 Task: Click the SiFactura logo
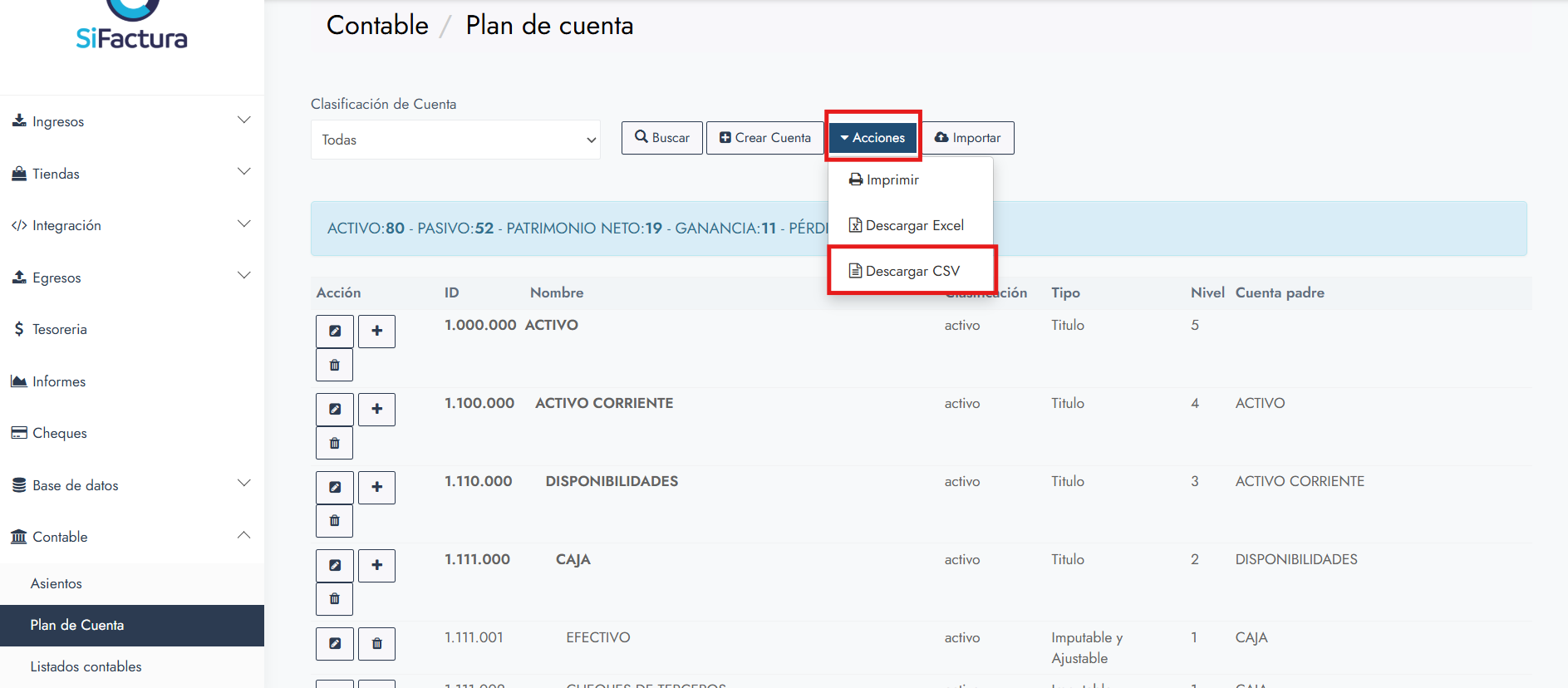click(x=132, y=29)
